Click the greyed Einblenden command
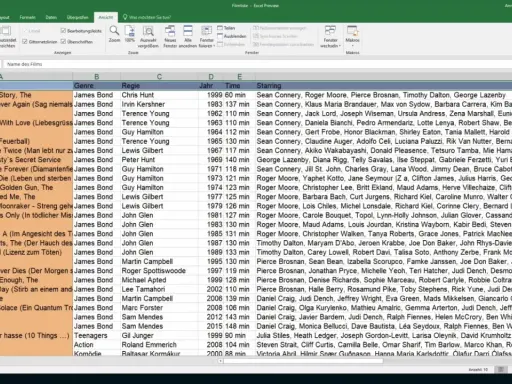This screenshot has height=384, width=512. pyautogui.click(x=231, y=44)
